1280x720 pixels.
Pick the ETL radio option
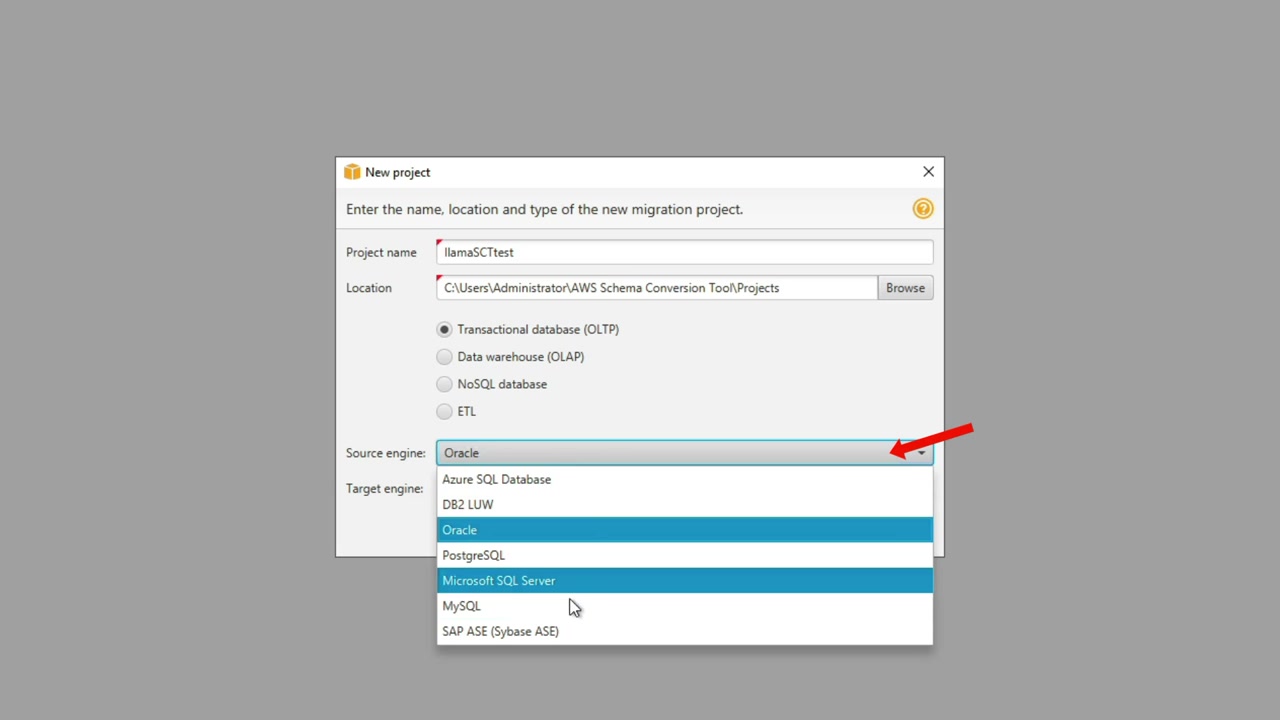pyautogui.click(x=444, y=411)
